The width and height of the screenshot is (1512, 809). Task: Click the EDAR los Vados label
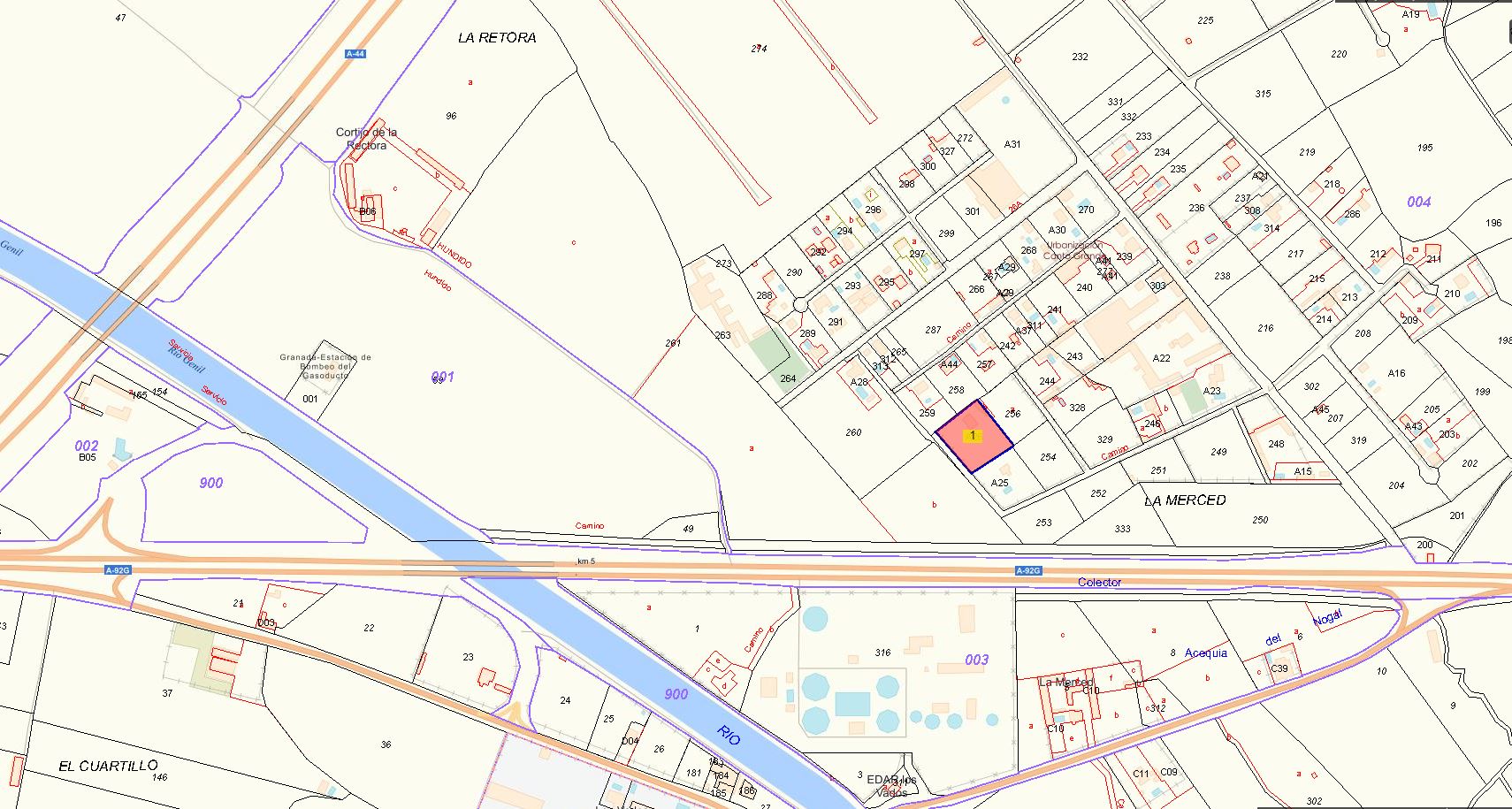click(x=892, y=785)
